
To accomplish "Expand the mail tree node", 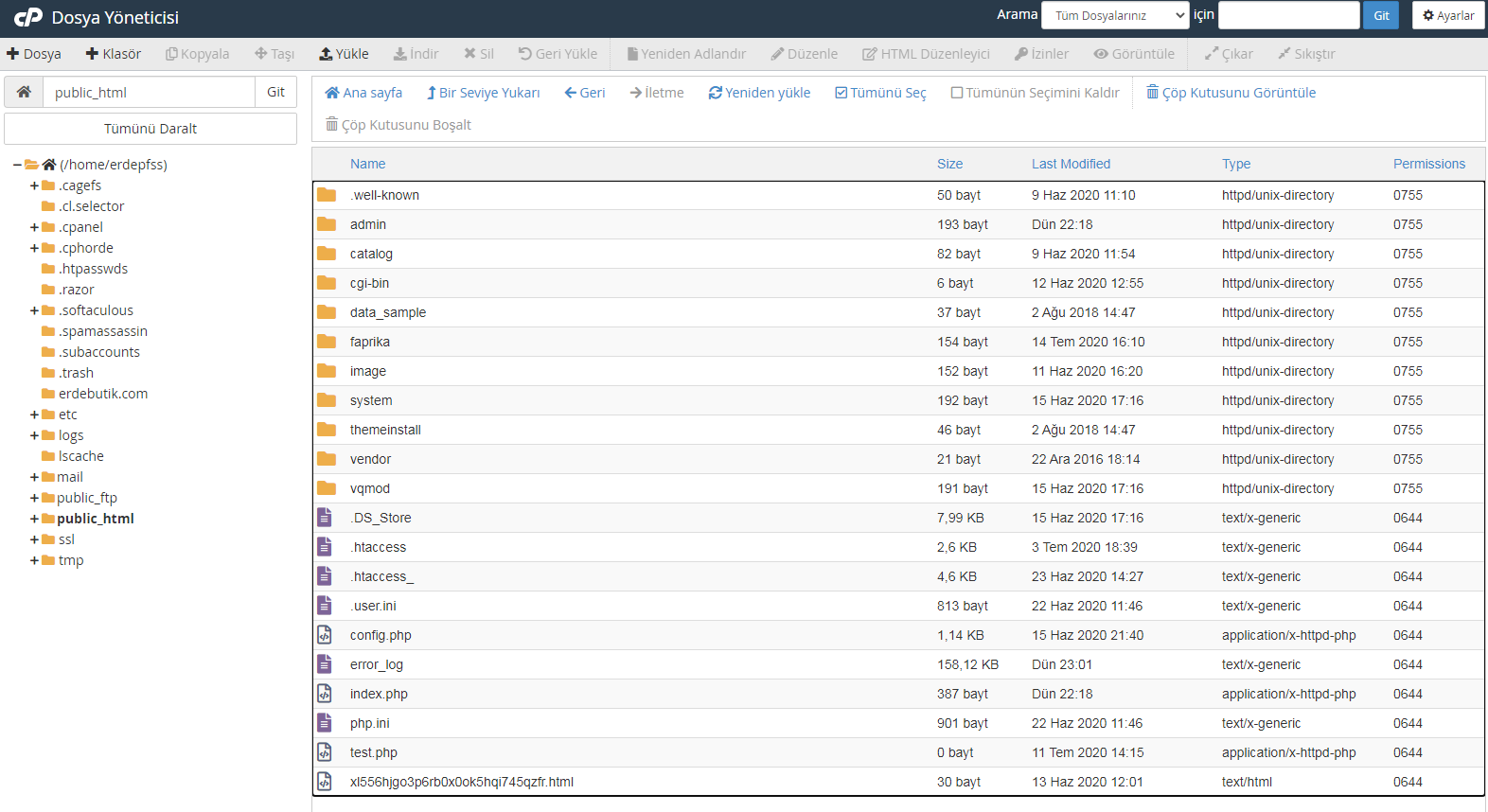I will tap(34, 477).
